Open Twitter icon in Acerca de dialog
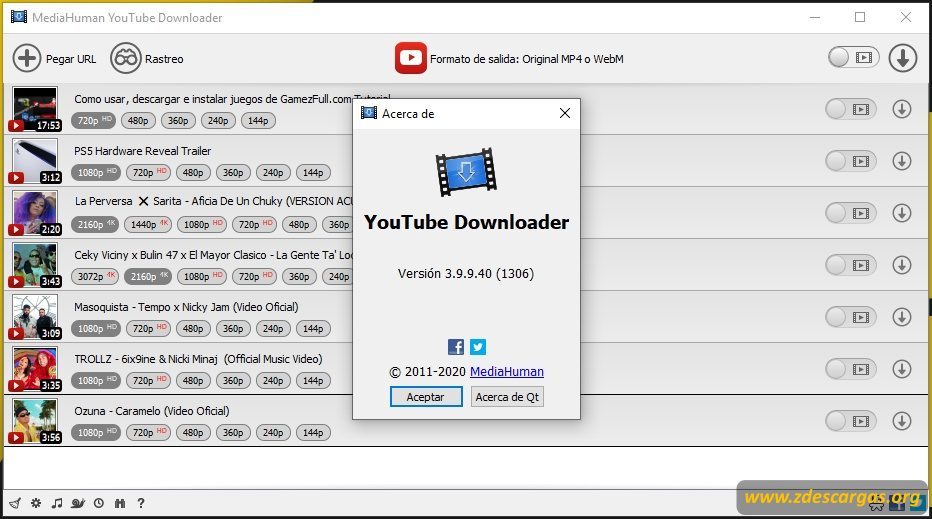This screenshot has width=932, height=519. 478,347
